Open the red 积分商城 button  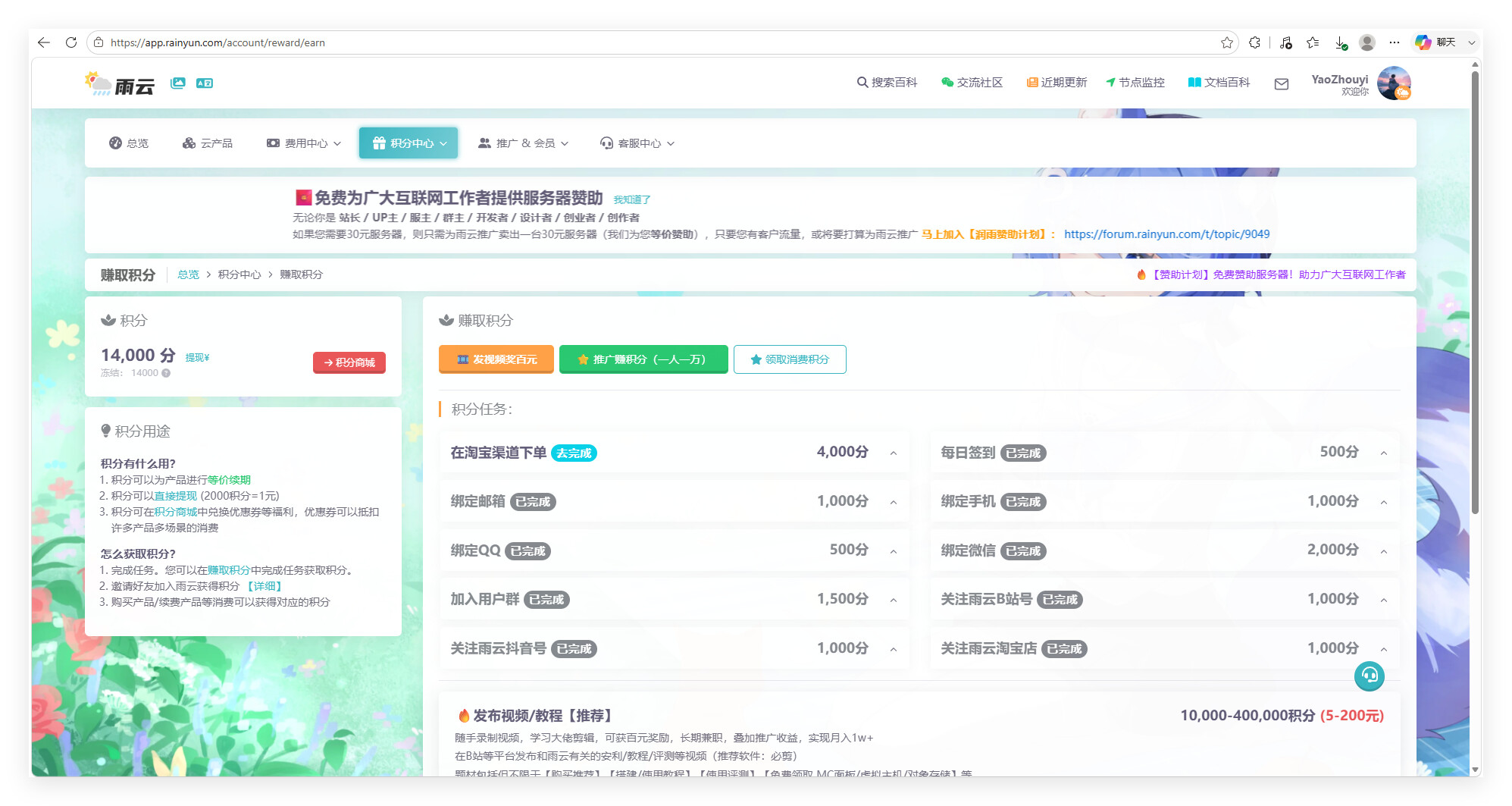pyautogui.click(x=349, y=362)
